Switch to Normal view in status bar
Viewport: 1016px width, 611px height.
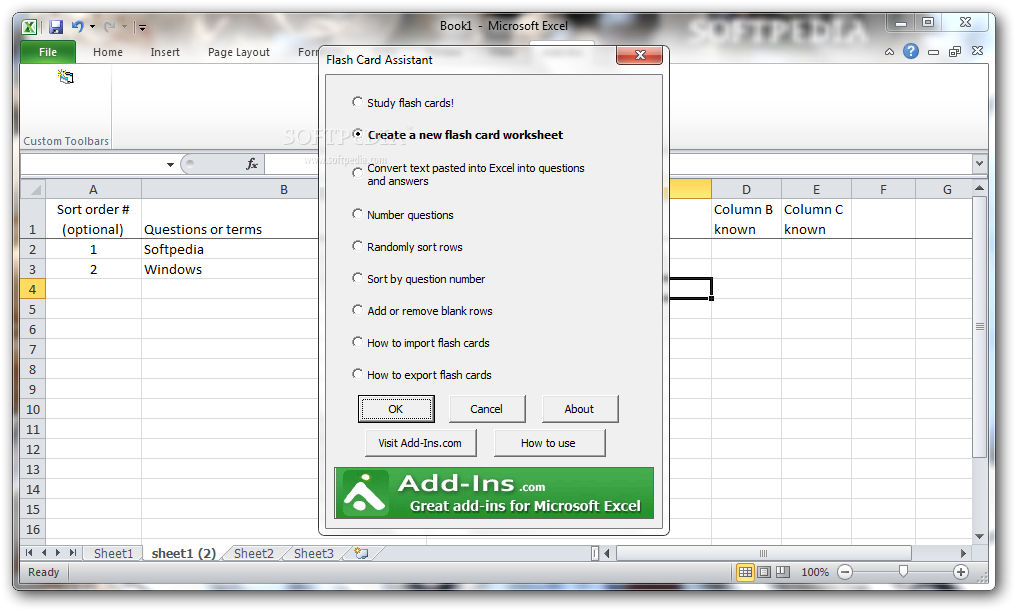[x=745, y=572]
